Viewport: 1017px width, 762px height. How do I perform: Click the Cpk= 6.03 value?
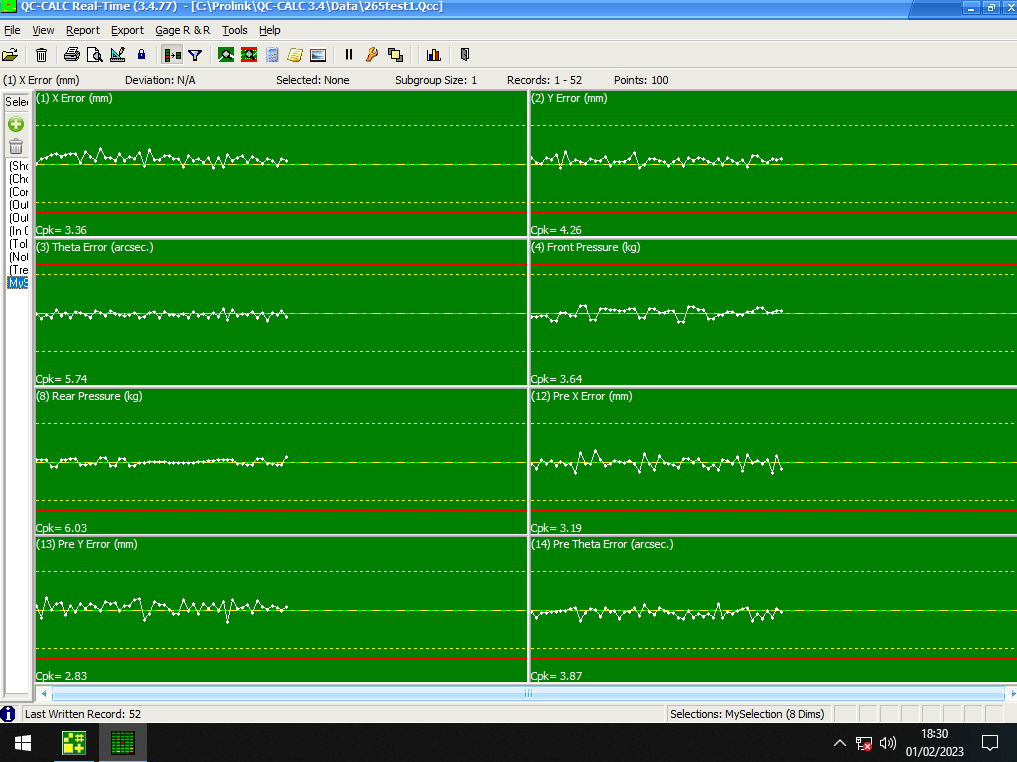[61, 528]
